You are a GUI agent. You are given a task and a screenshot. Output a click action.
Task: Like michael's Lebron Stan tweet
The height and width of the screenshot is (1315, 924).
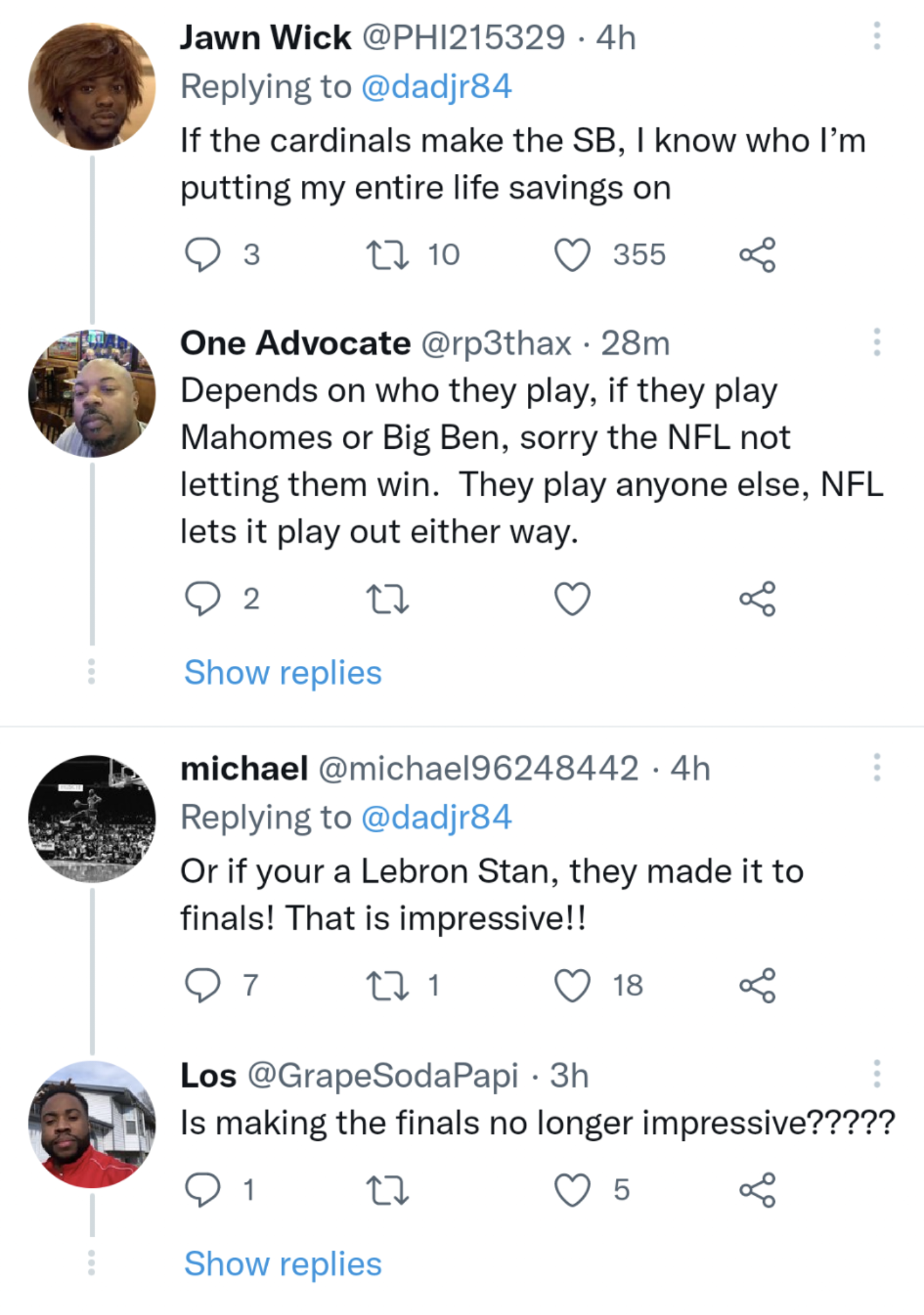572,986
